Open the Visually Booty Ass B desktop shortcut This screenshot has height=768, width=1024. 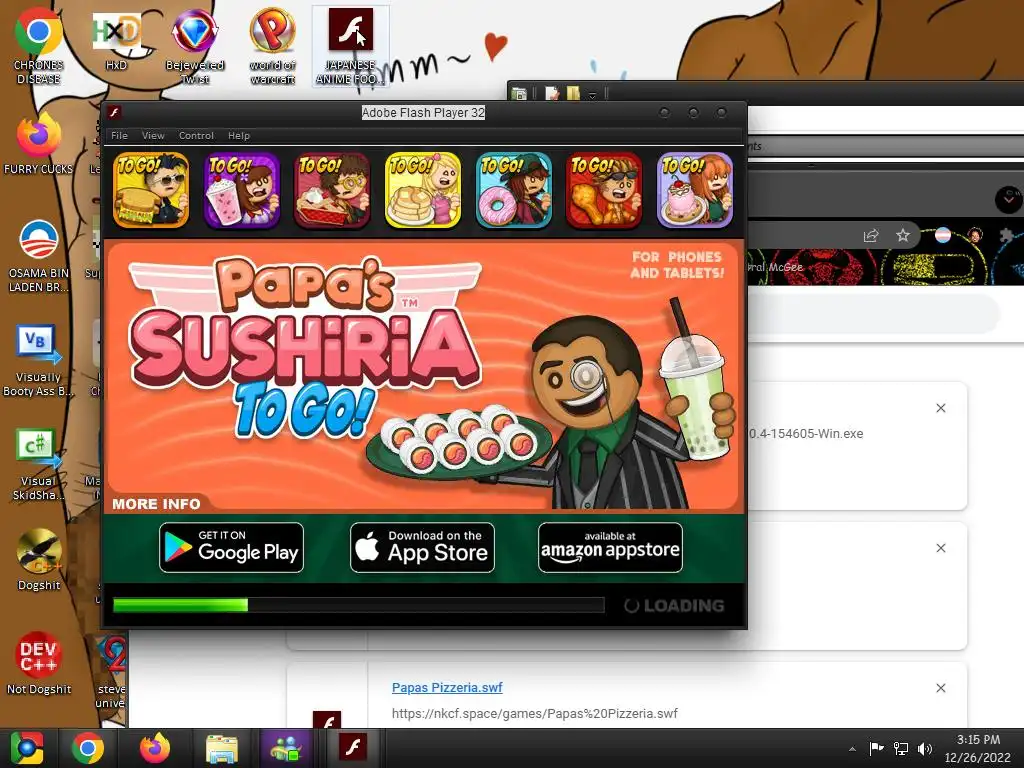[x=39, y=360]
